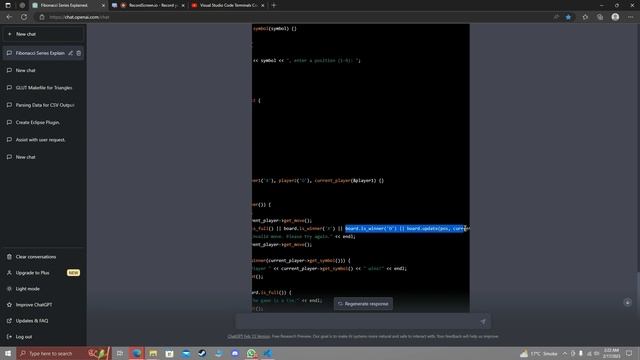The image size is (640, 360).
Task: Click Clear conversations in sidebar
Action: (x=43, y=257)
